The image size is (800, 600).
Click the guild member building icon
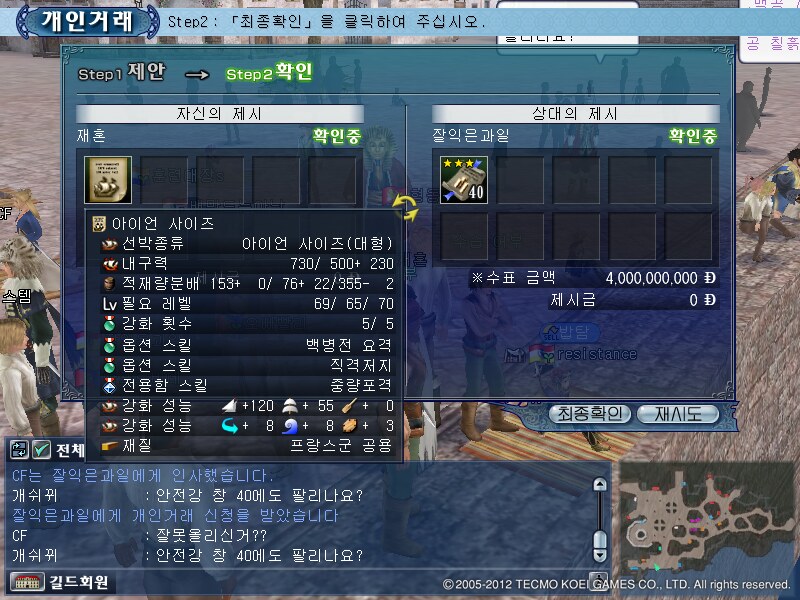click(x=28, y=582)
